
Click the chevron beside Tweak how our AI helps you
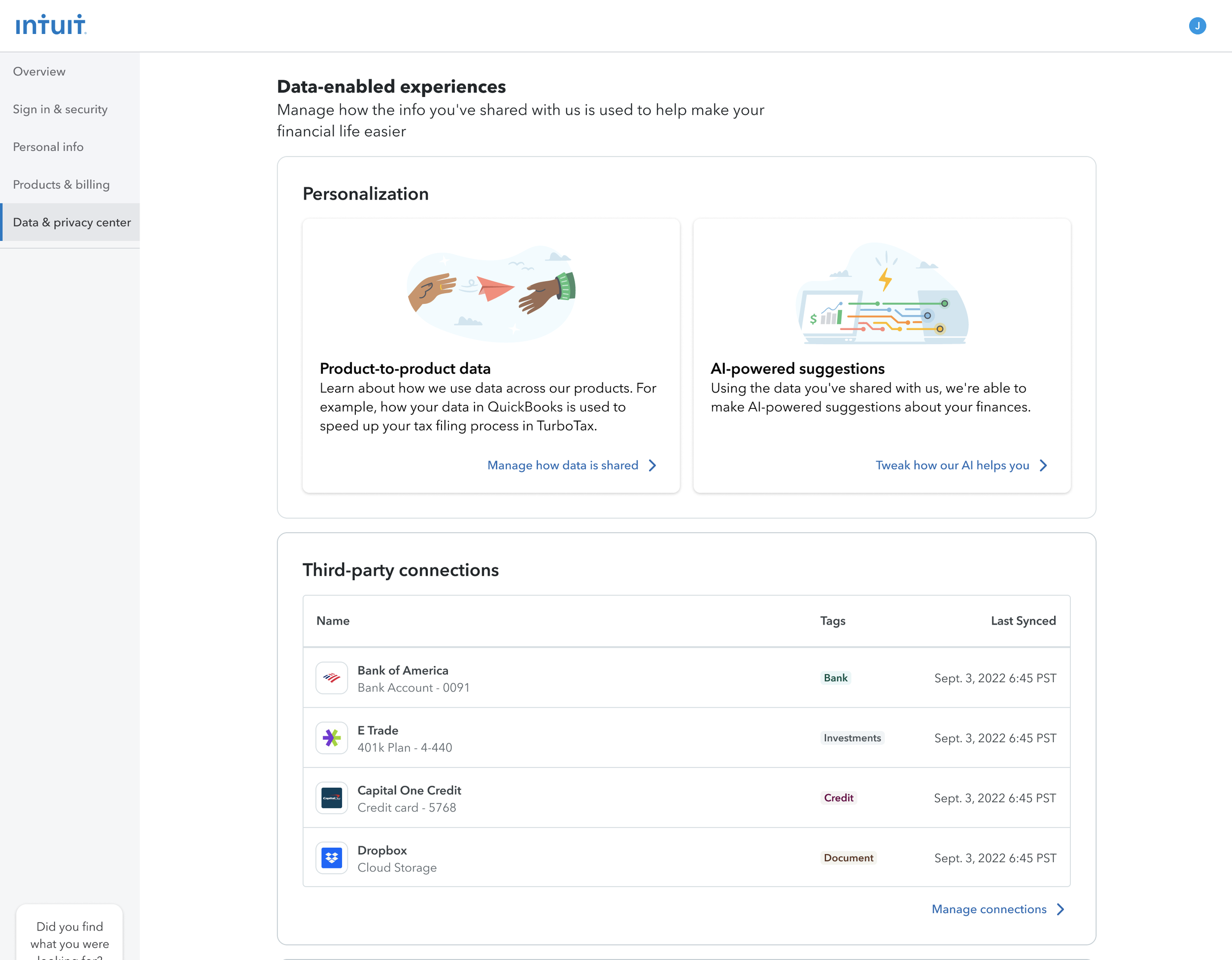1044,465
